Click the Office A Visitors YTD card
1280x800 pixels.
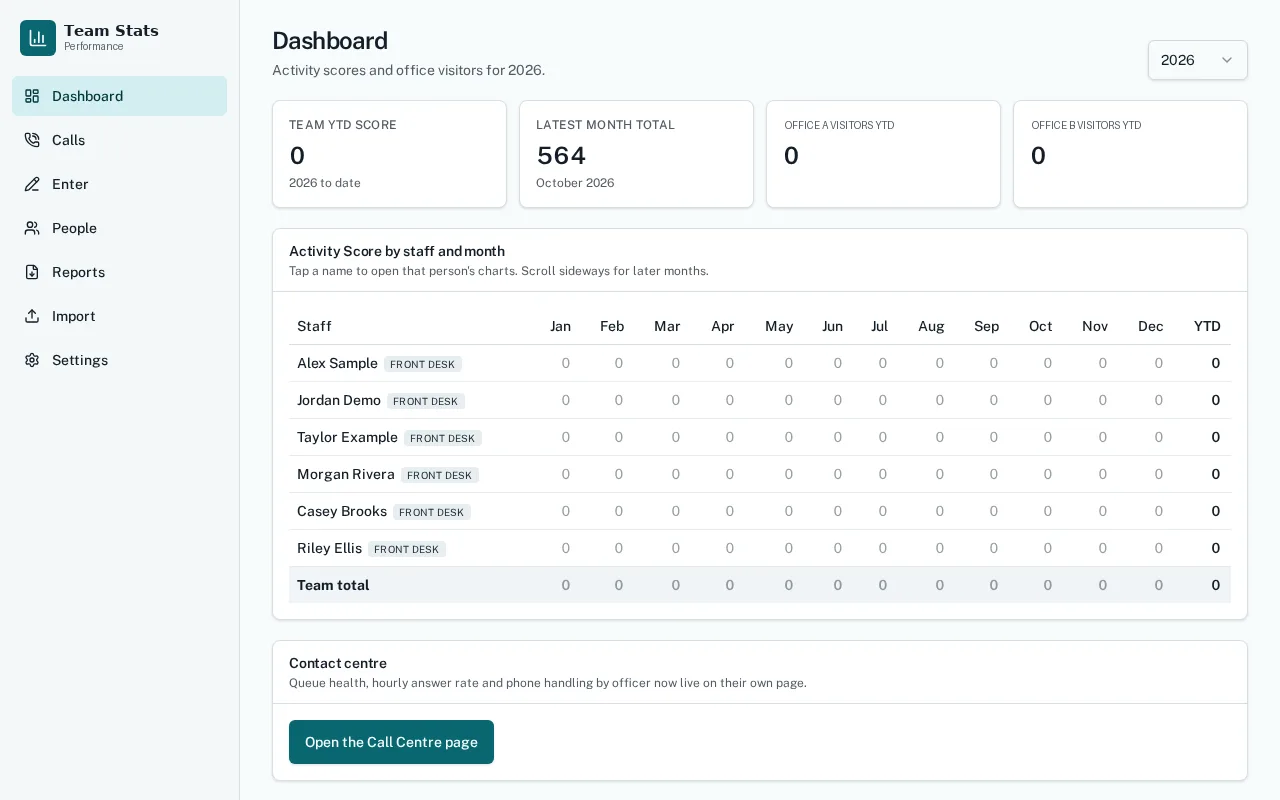point(883,154)
